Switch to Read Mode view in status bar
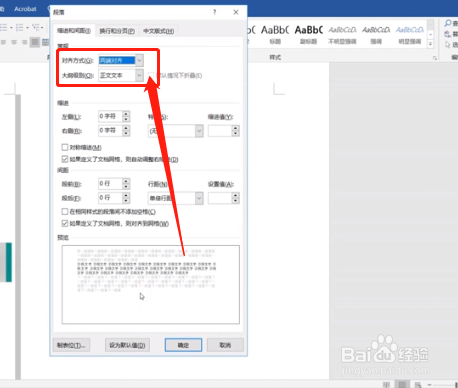The height and width of the screenshot is (388, 458). pyautogui.click(x=386, y=384)
